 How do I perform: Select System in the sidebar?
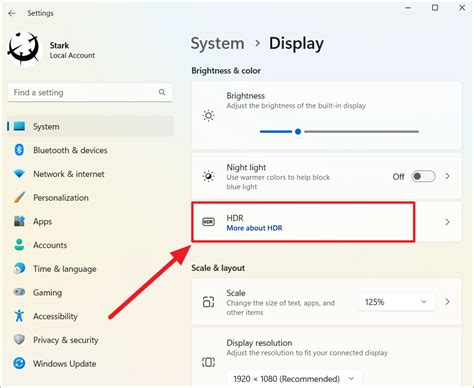coord(90,126)
